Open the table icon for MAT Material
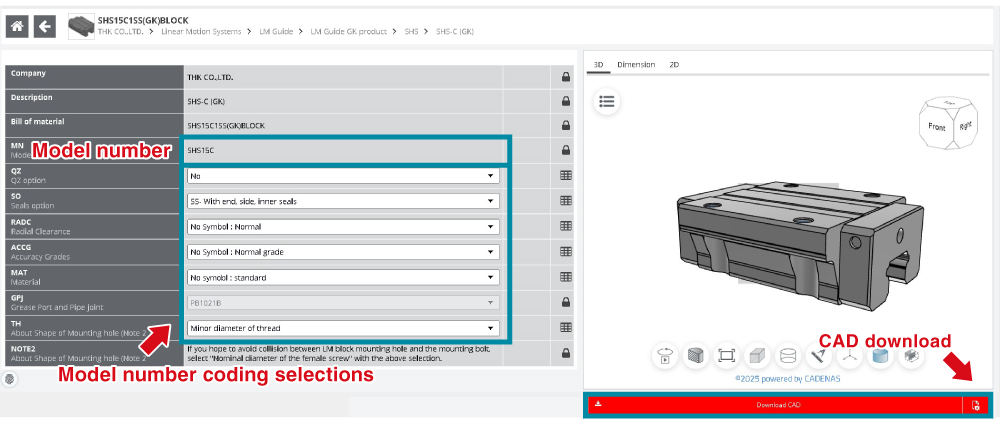 [565, 277]
